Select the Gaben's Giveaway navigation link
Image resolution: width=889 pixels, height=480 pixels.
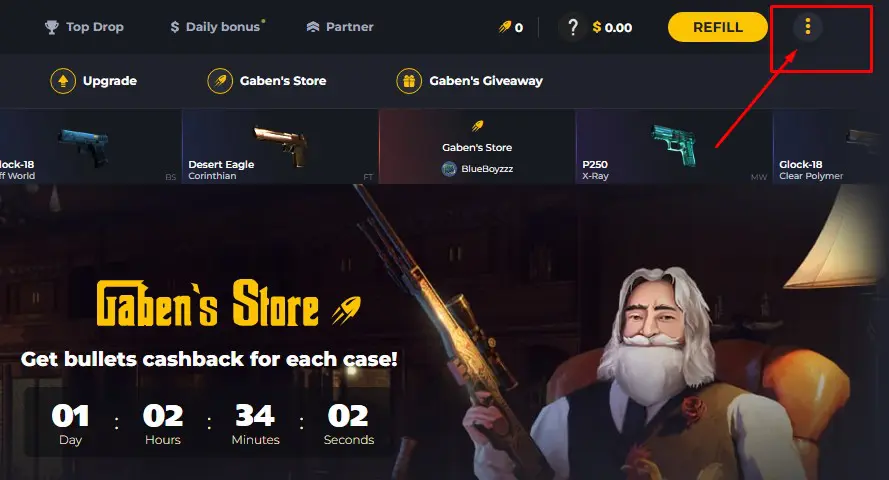(486, 81)
